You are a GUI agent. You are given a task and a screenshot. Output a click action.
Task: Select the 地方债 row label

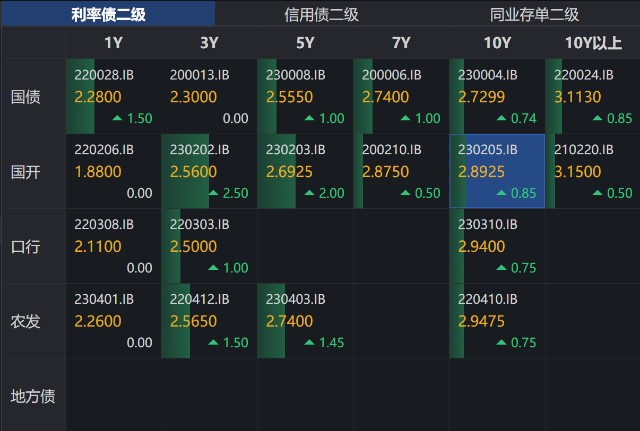coord(32,395)
